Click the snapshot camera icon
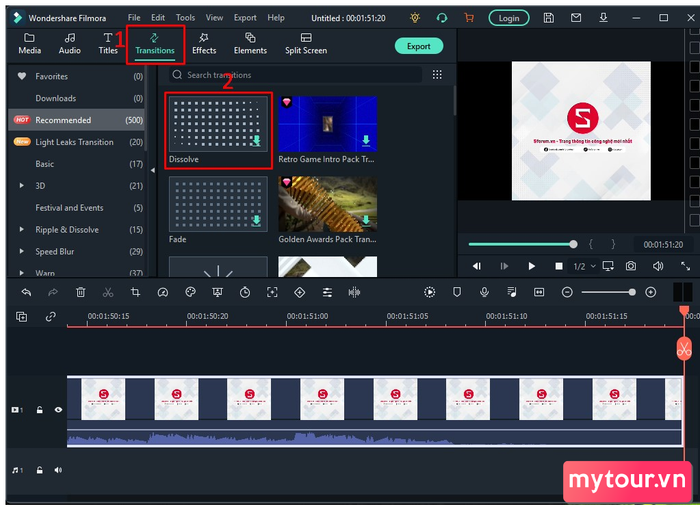This screenshot has height=513, width=700. pyautogui.click(x=631, y=266)
